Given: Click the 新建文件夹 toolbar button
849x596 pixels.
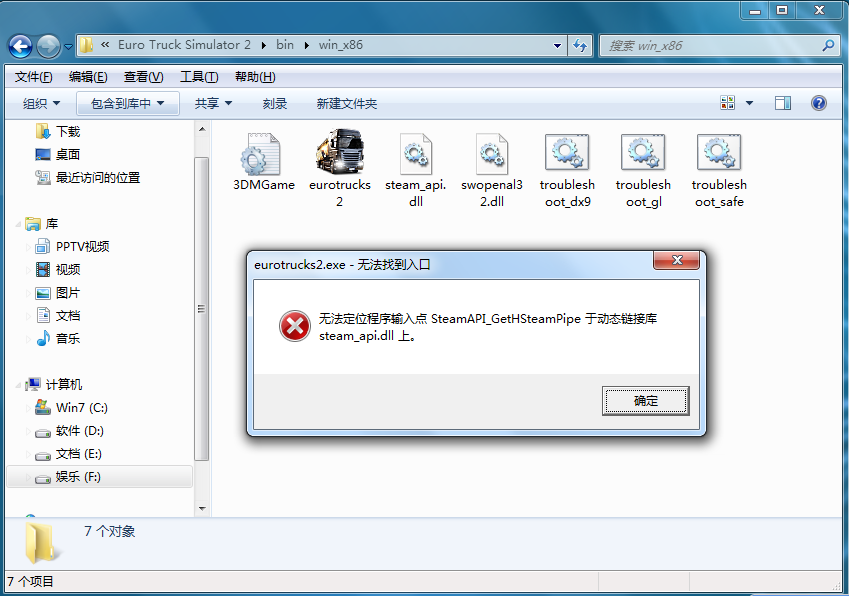Looking at the screenshot, I should click(x=347, y=103).
